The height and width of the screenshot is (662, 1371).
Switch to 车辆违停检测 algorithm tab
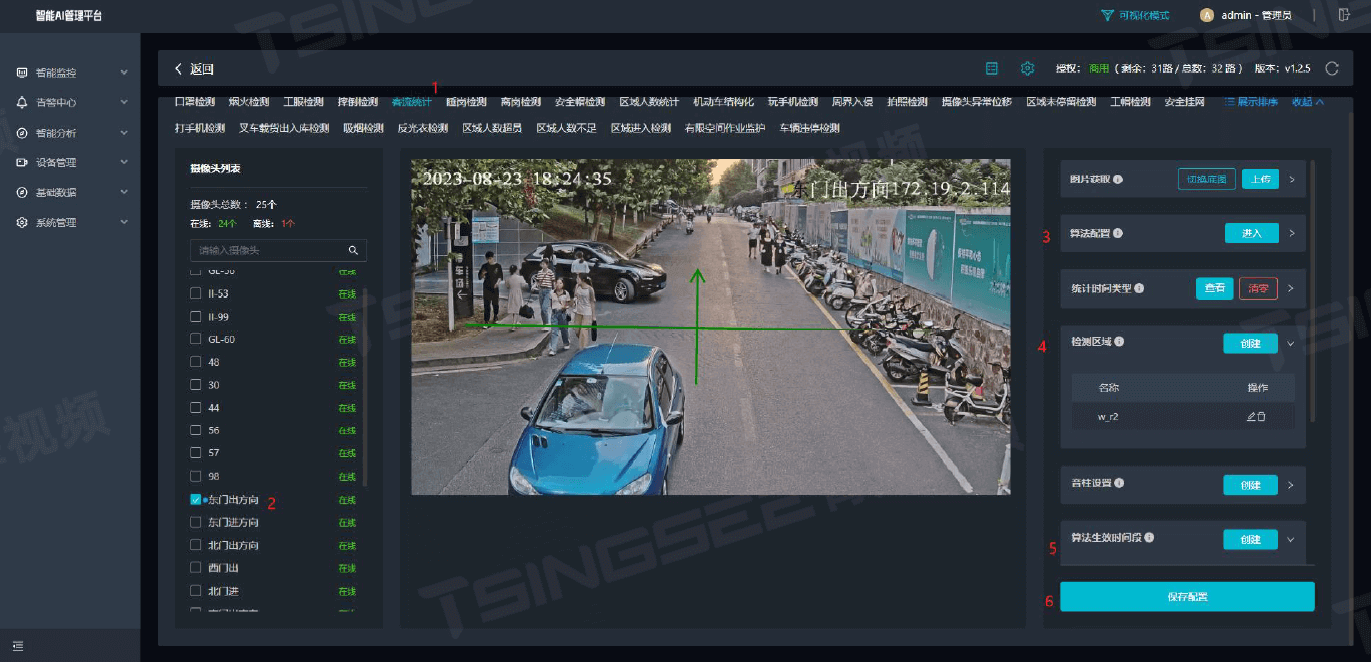click(x=809, y=128)
